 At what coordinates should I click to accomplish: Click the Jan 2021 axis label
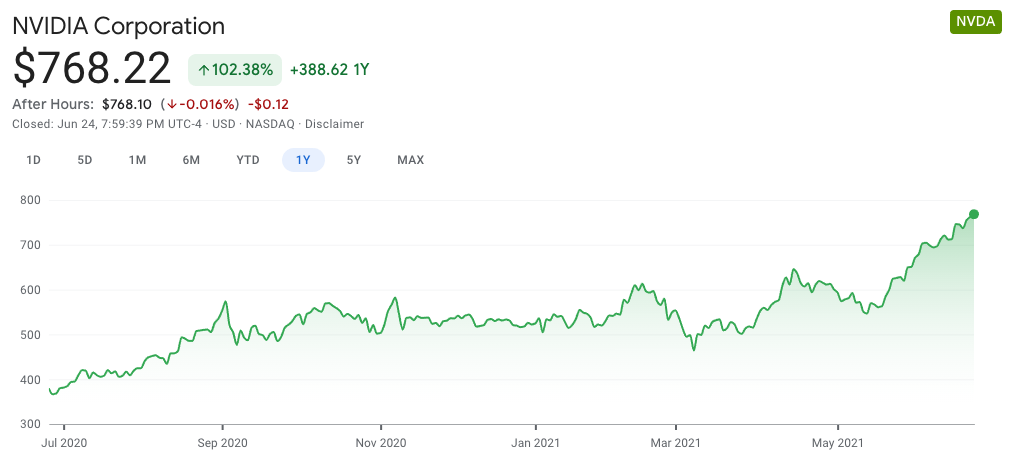point(536,443)
